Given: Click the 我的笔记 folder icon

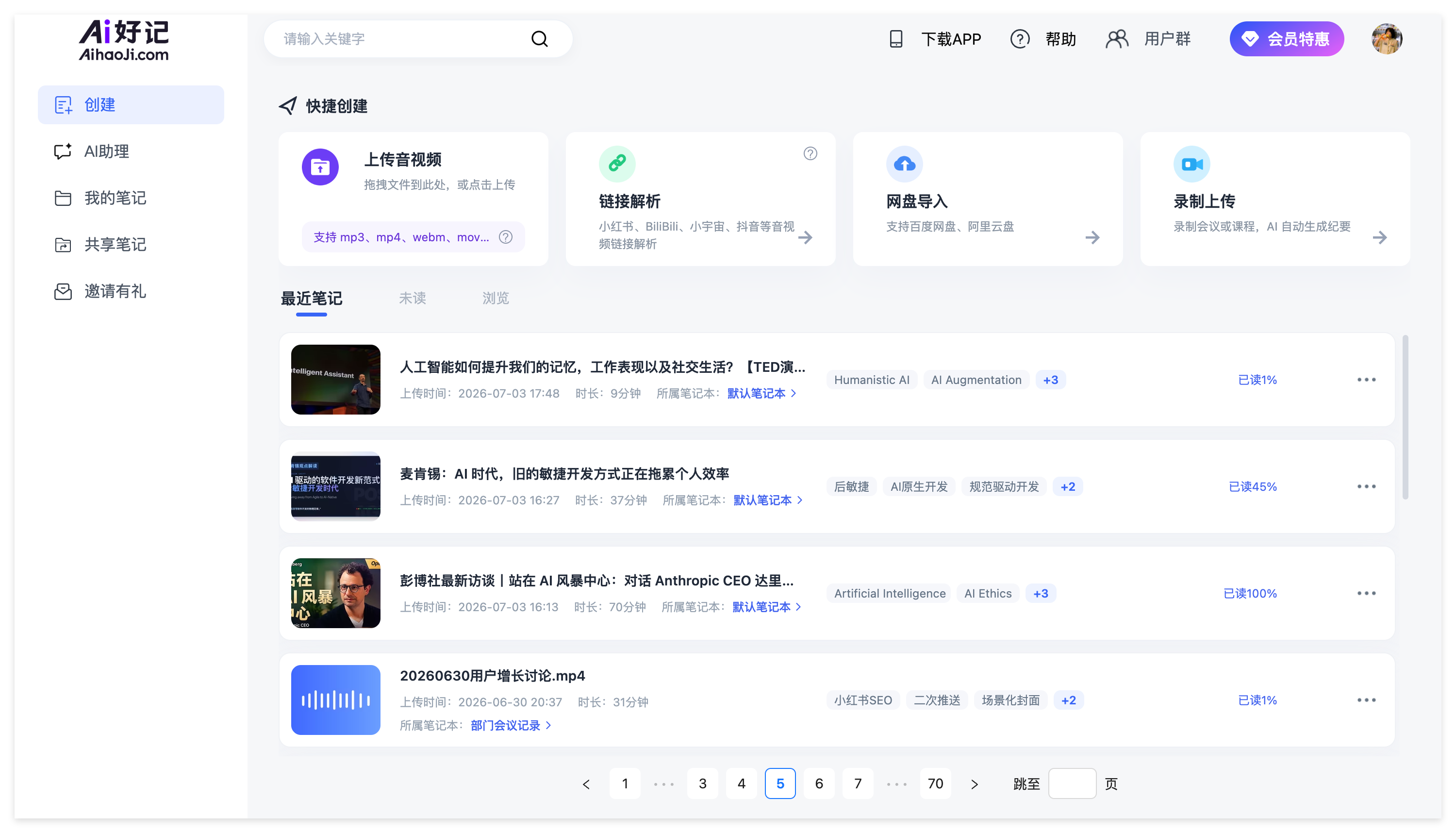Looking at the screenshot, I should (x=63, y=198).
